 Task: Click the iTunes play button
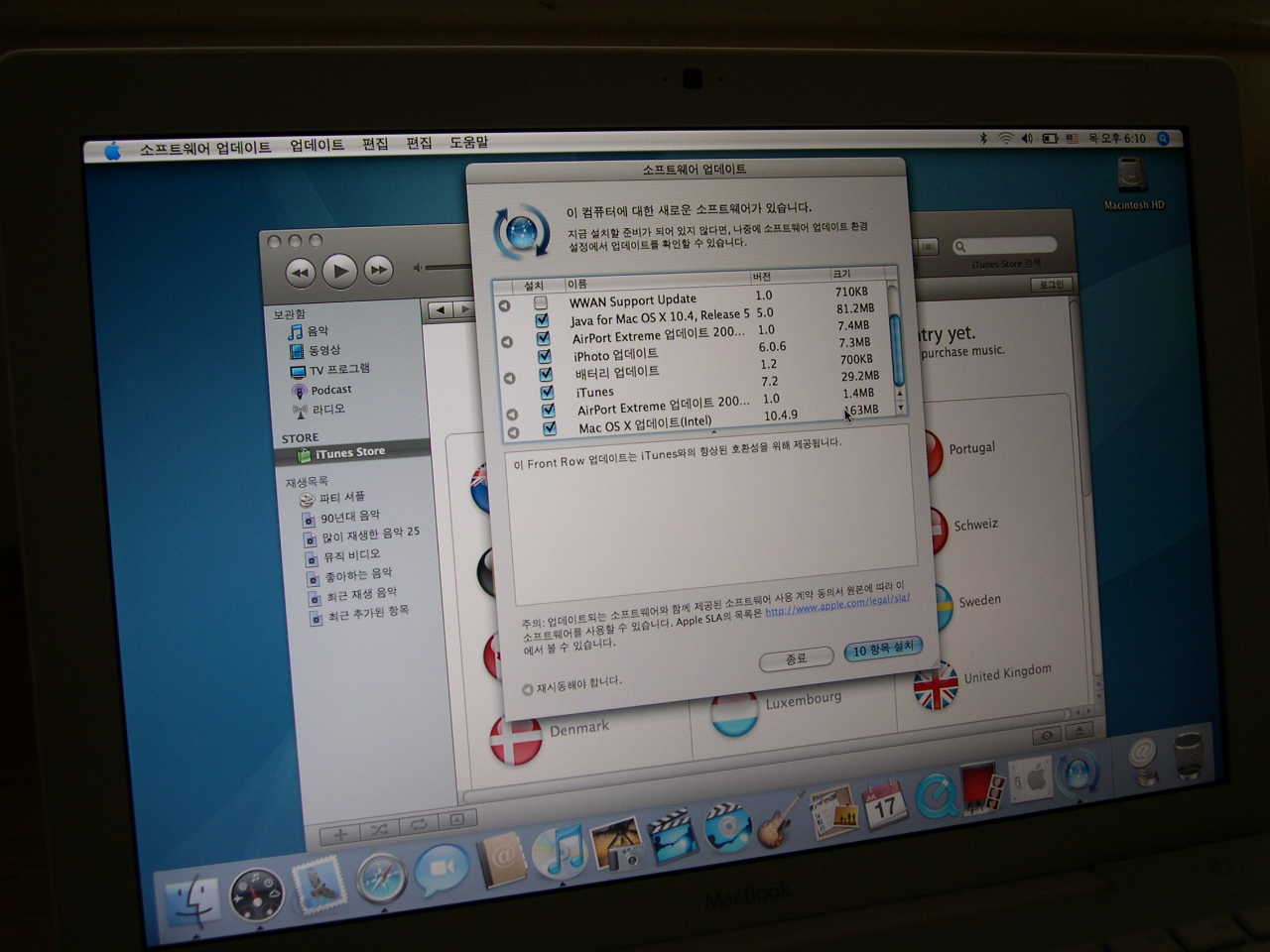[x=339, y=271]
